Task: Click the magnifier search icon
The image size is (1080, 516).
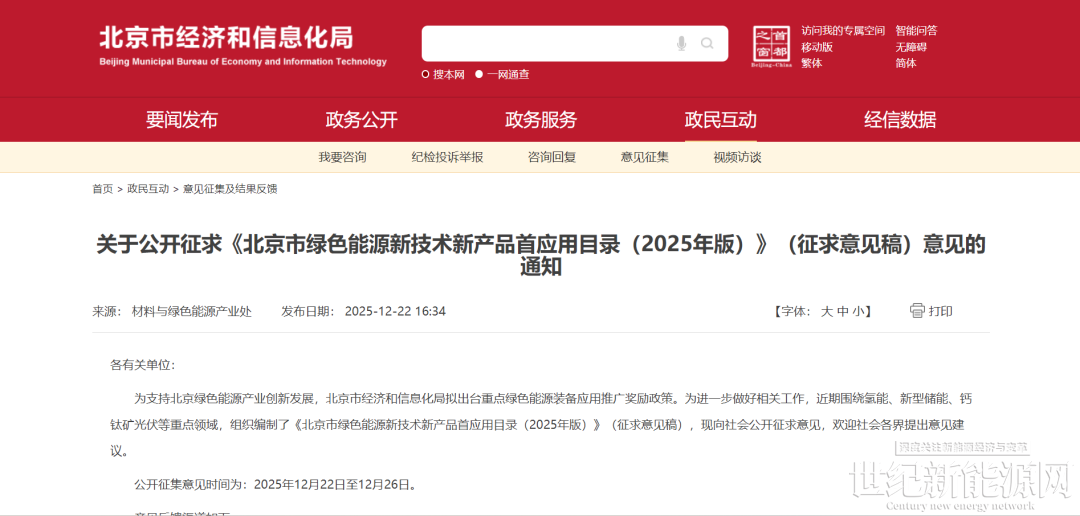Action: coord(707,43)
